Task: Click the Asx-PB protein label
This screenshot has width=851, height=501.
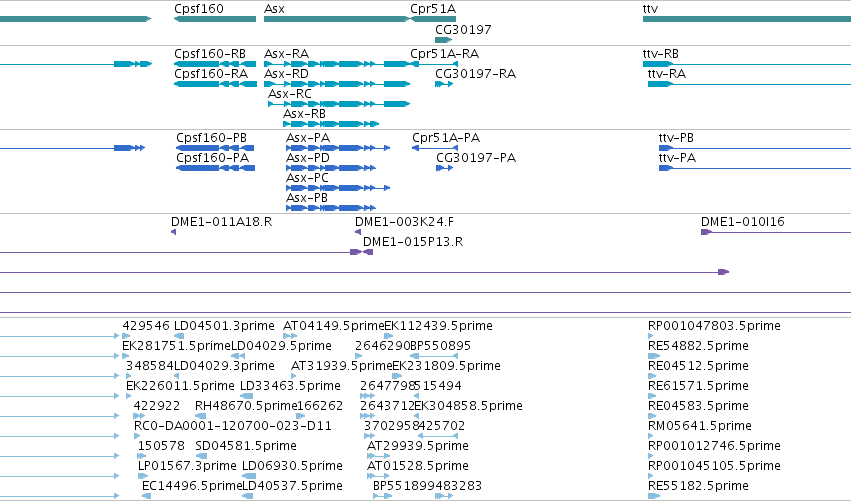Action: point(307,198)
